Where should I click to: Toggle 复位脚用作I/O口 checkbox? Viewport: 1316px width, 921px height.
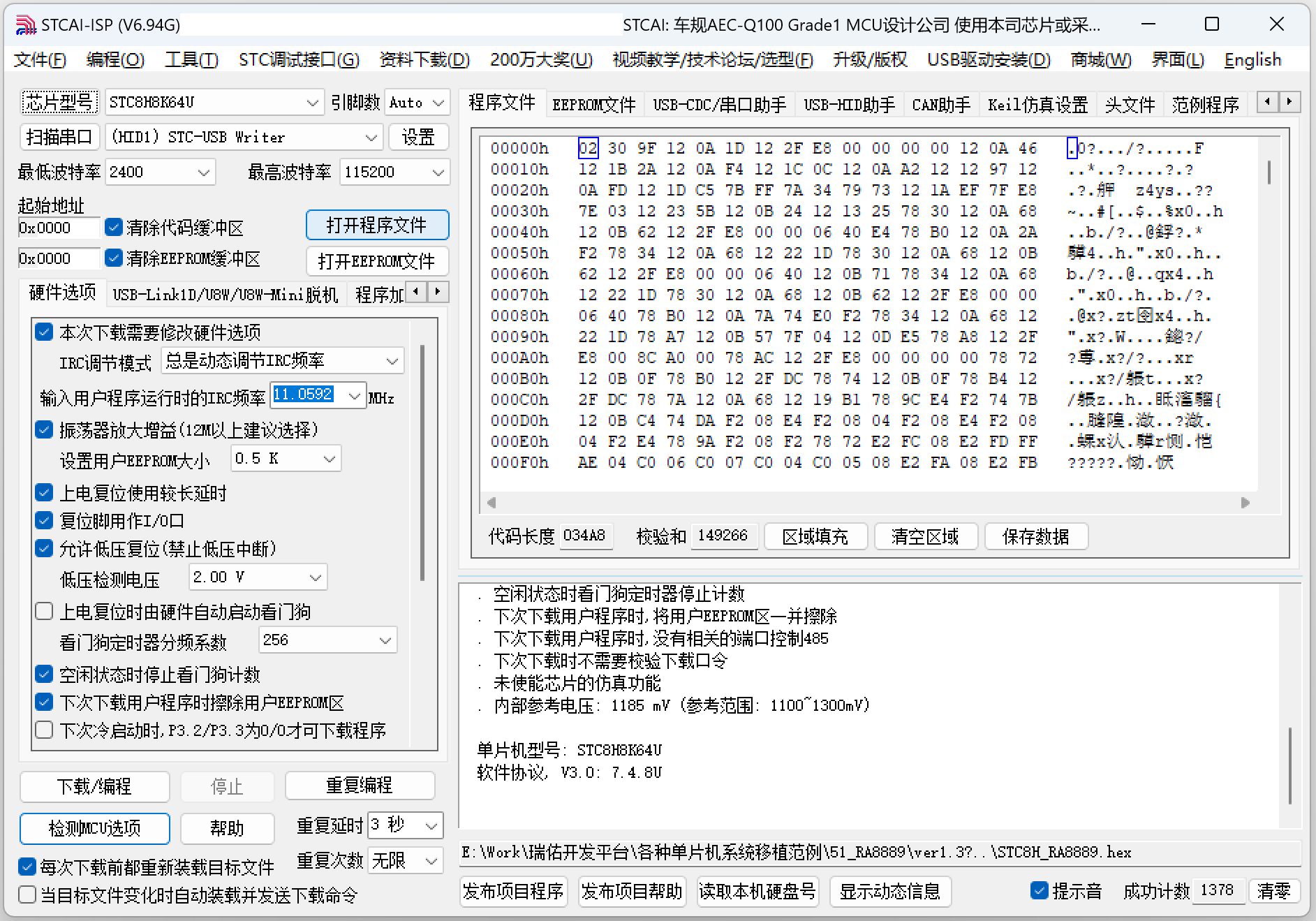pyautogui.click(x=44, y=520)
